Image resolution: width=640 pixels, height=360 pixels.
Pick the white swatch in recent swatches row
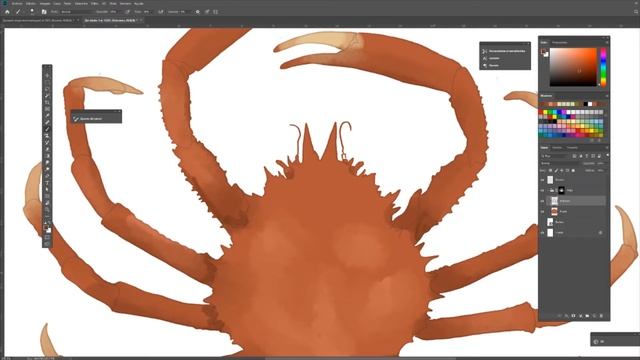(x=590, y=104)
